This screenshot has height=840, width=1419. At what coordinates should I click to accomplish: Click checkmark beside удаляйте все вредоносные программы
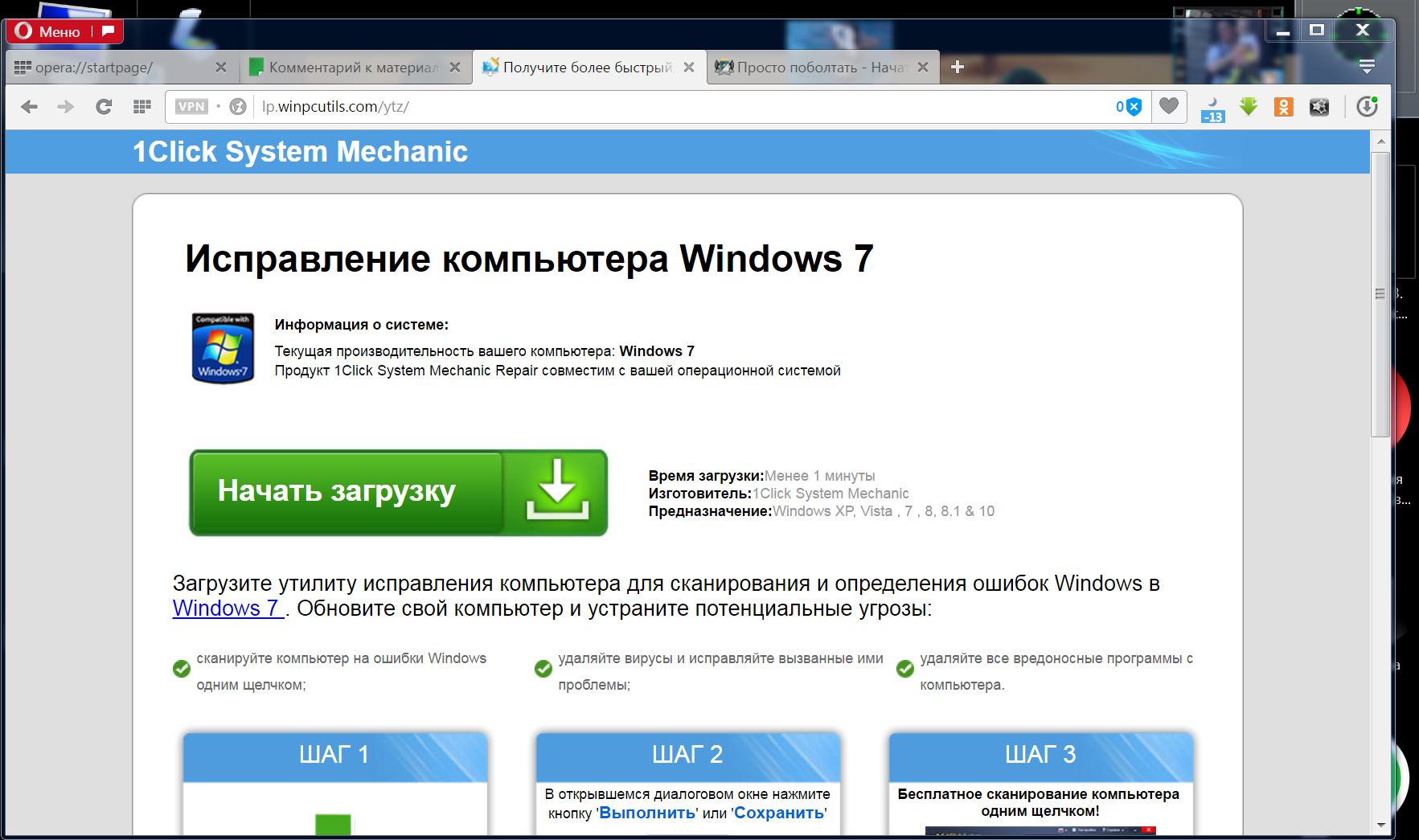tap(905, 669)
